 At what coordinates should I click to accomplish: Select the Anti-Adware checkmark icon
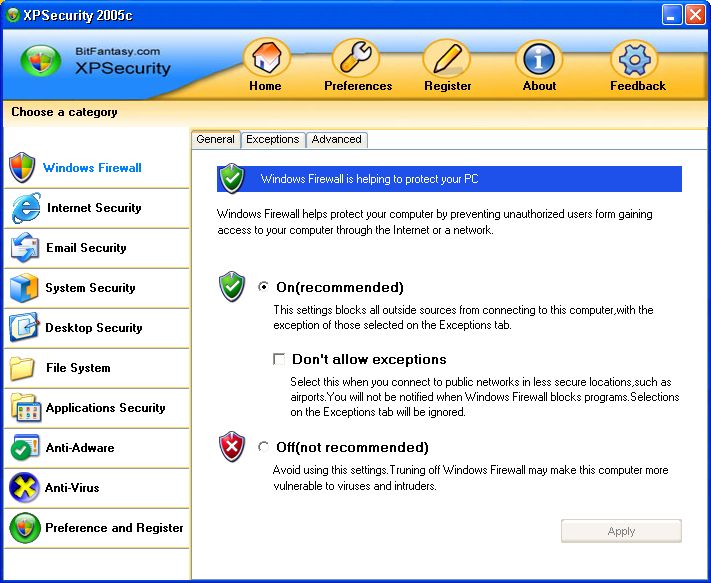24,447
